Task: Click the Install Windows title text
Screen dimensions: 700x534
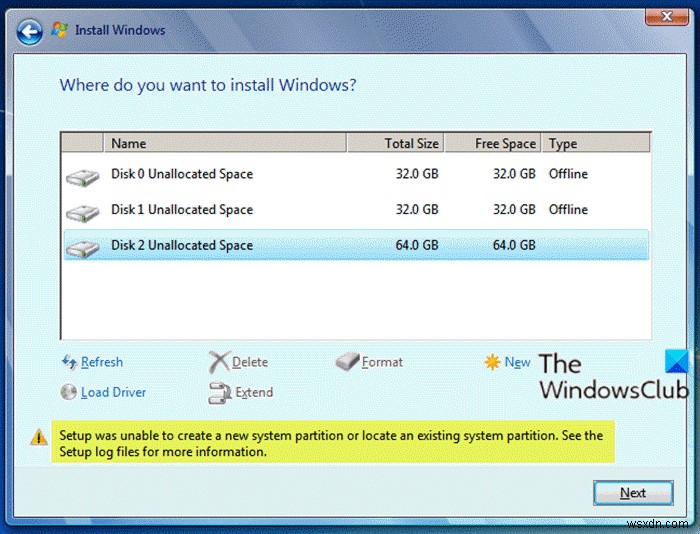Action: [120, 30]
